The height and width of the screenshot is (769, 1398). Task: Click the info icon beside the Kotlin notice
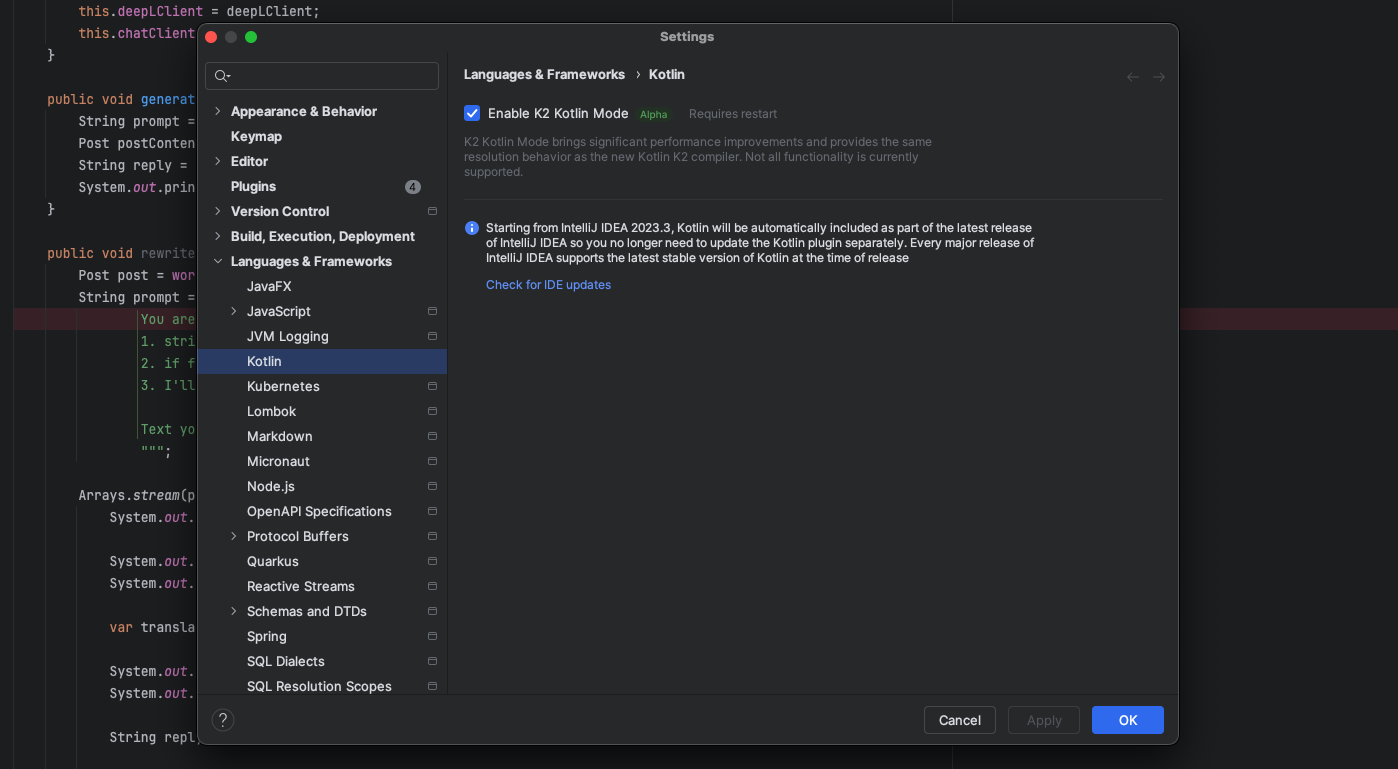(471, 228)
